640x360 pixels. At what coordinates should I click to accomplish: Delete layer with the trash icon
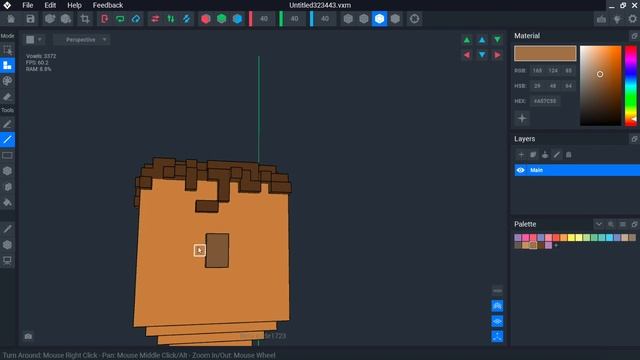569,155
